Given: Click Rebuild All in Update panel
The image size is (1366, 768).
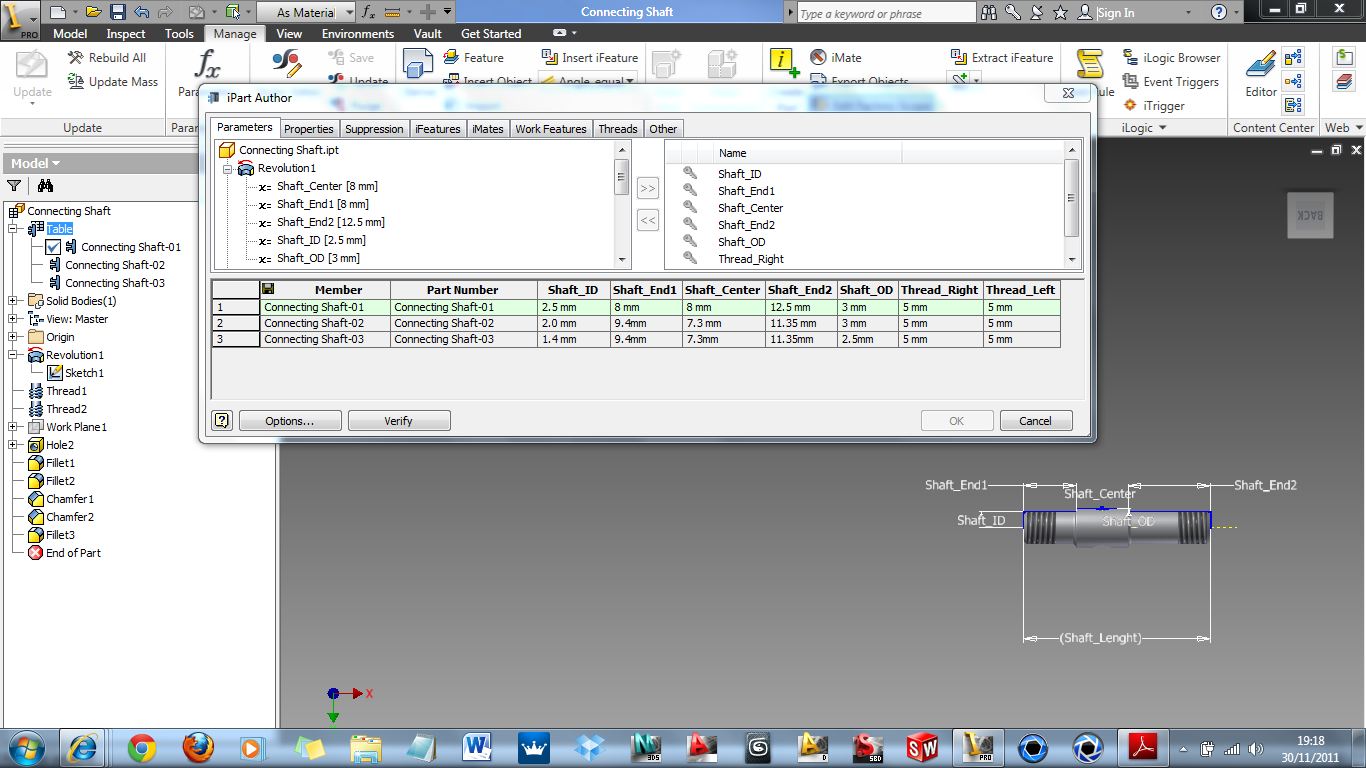Looking at the screenshot, I should 107,58.
